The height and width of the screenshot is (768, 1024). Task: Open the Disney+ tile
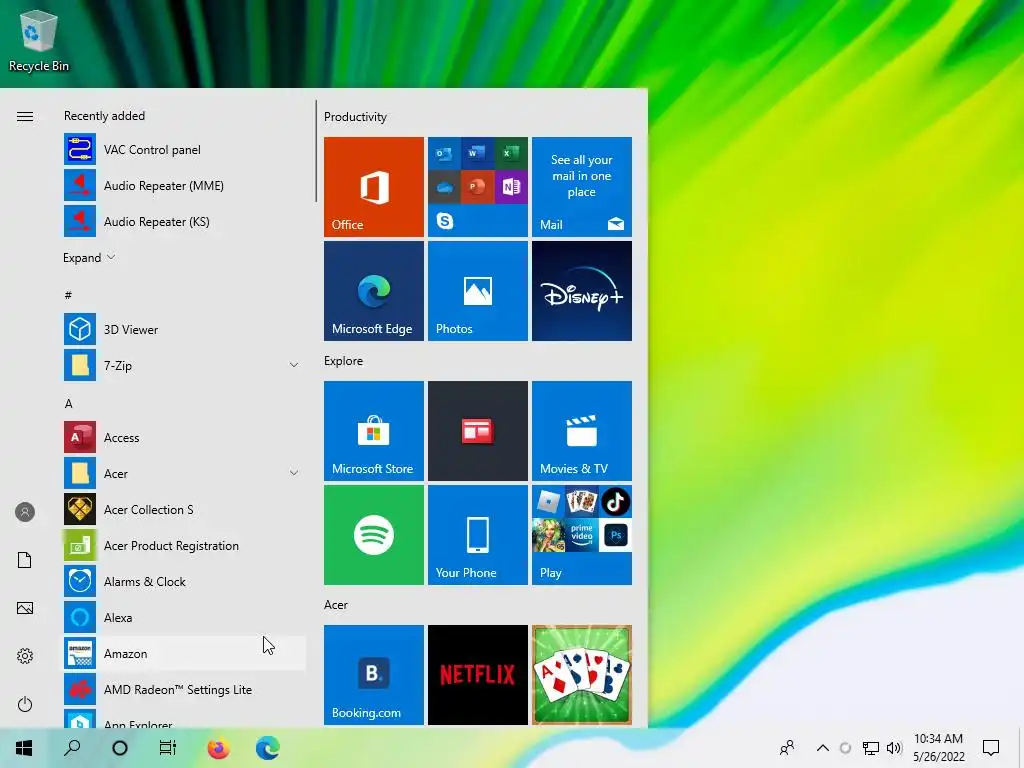[582, 291]
